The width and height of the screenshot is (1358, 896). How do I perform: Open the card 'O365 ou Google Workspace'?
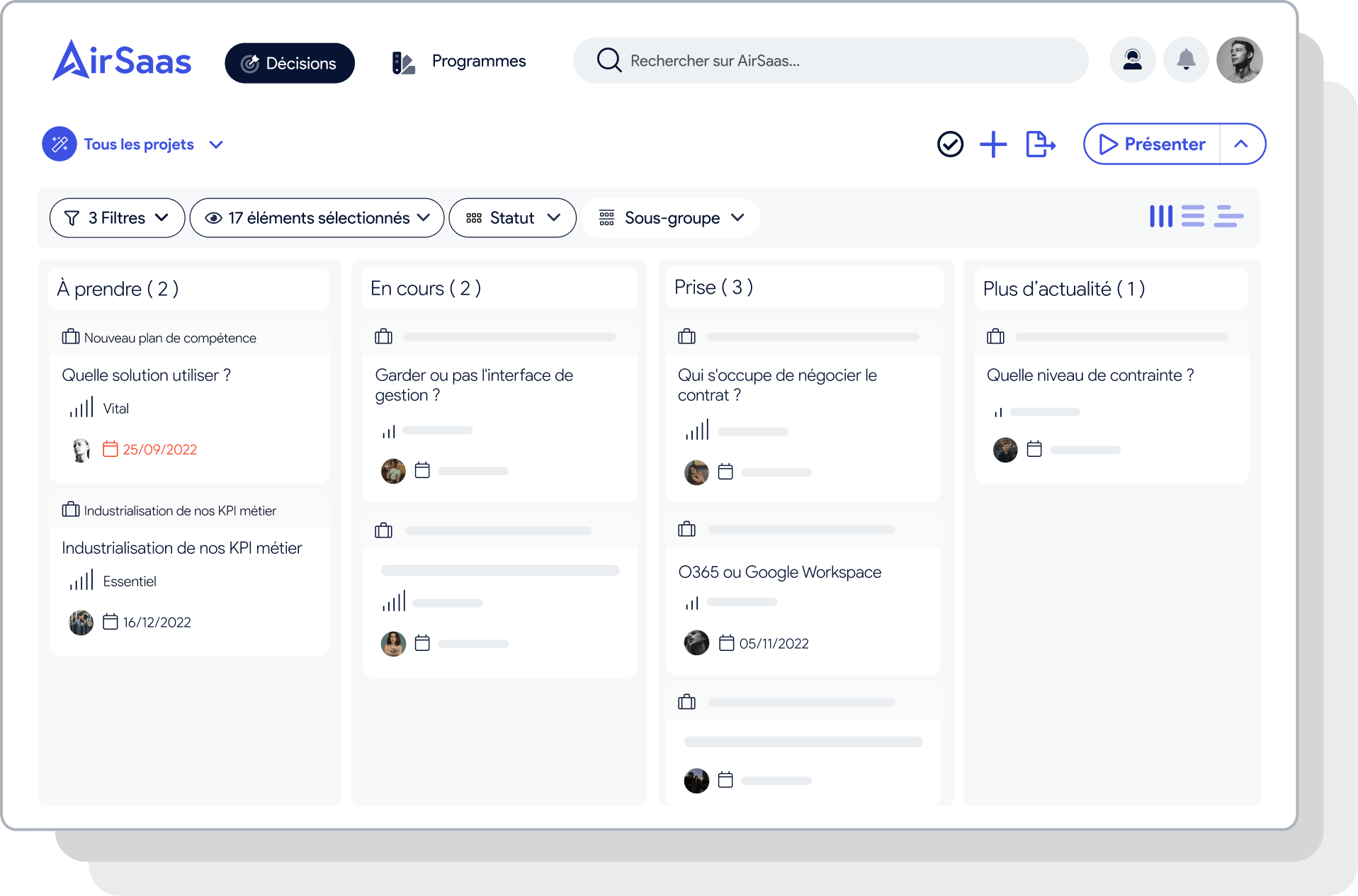pyautogui.click(x=779, y=572)
